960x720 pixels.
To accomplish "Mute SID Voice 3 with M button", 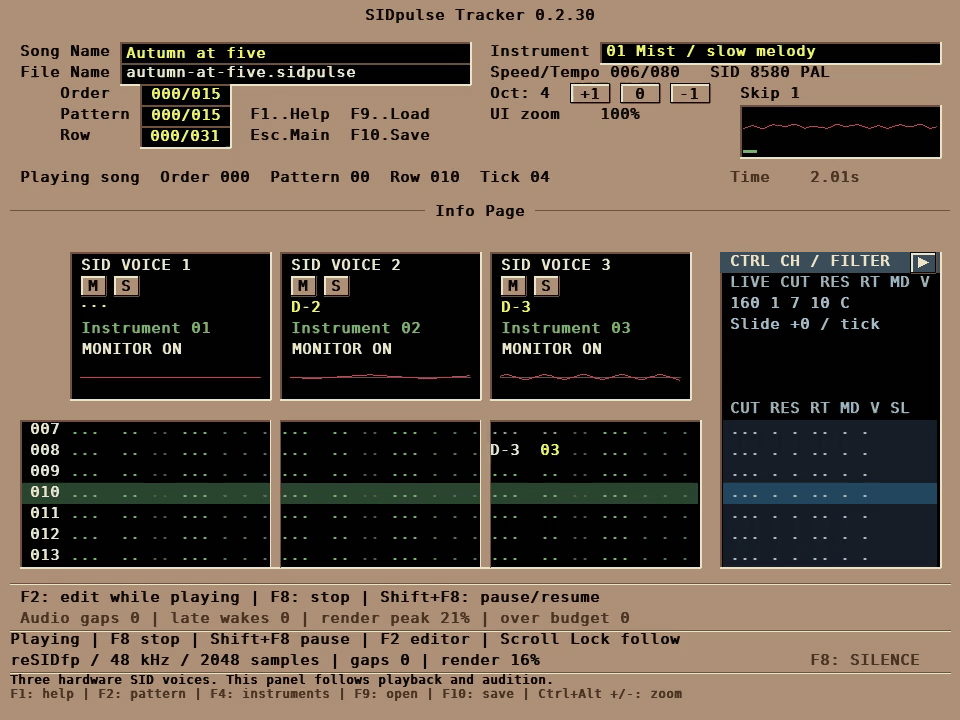I will pyautogui.click(x=513, y=286).
